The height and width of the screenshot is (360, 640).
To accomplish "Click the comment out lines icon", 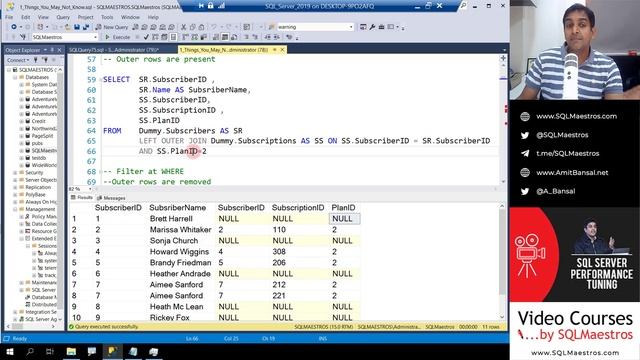I will [247, 37].
